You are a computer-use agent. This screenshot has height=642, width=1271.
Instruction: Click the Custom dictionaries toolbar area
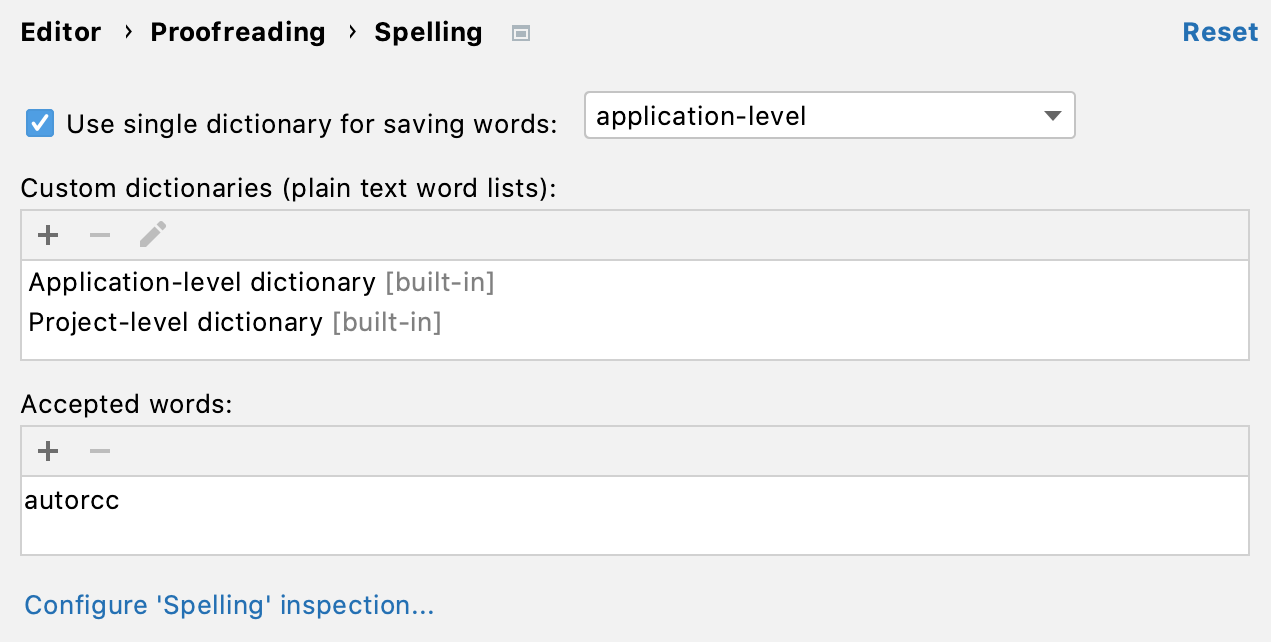coord(600,235)
